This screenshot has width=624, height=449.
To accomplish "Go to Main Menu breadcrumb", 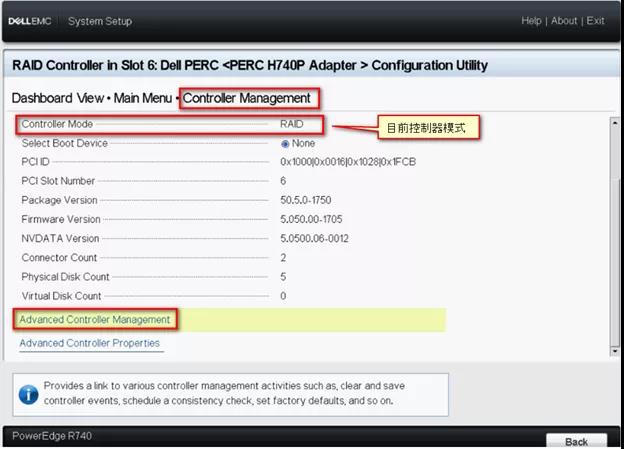I will click(143, 98).
